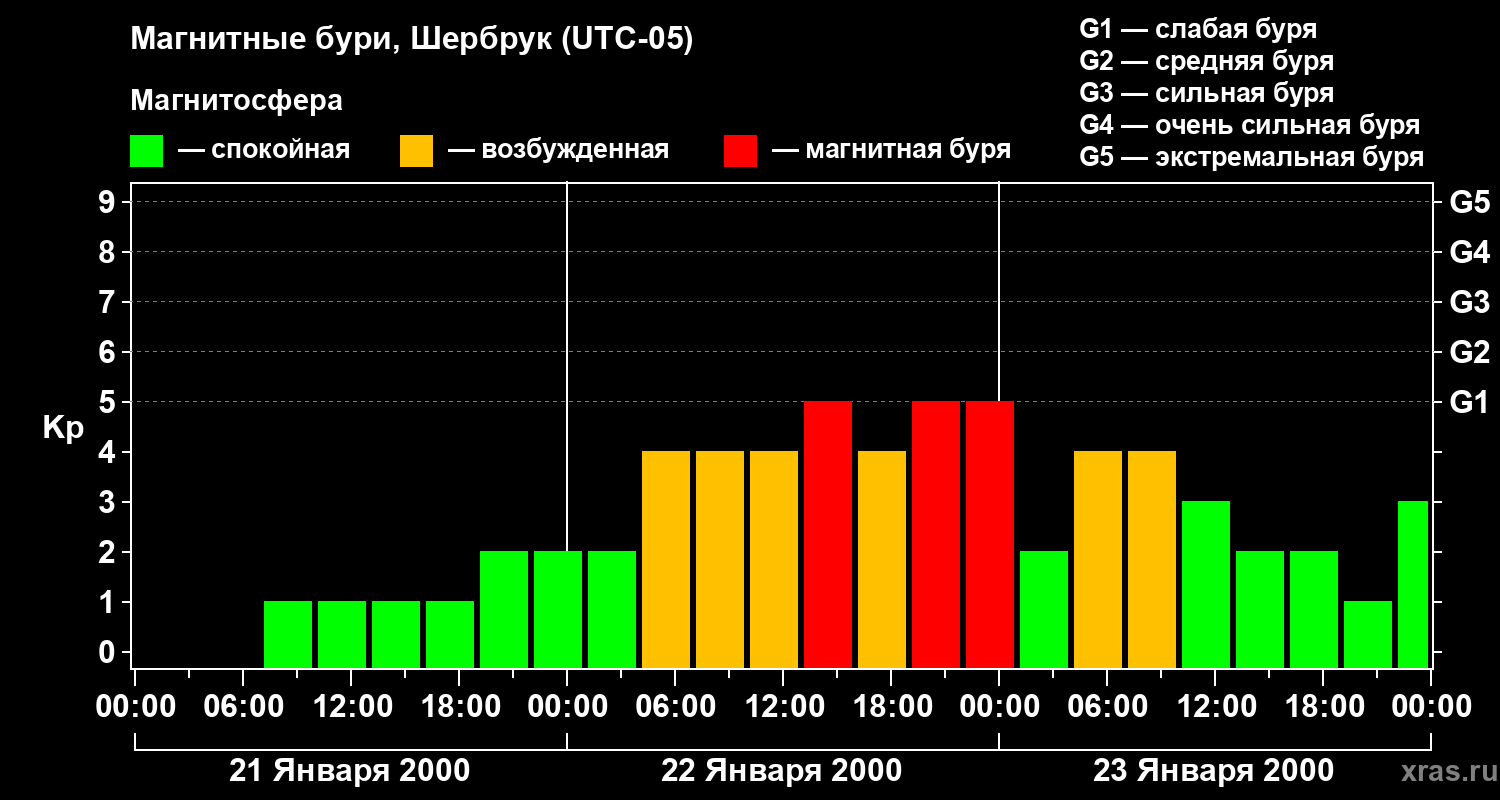Click the green Kp 3 bar at 12:00 on 23 Января

(x=1206, y=584)
